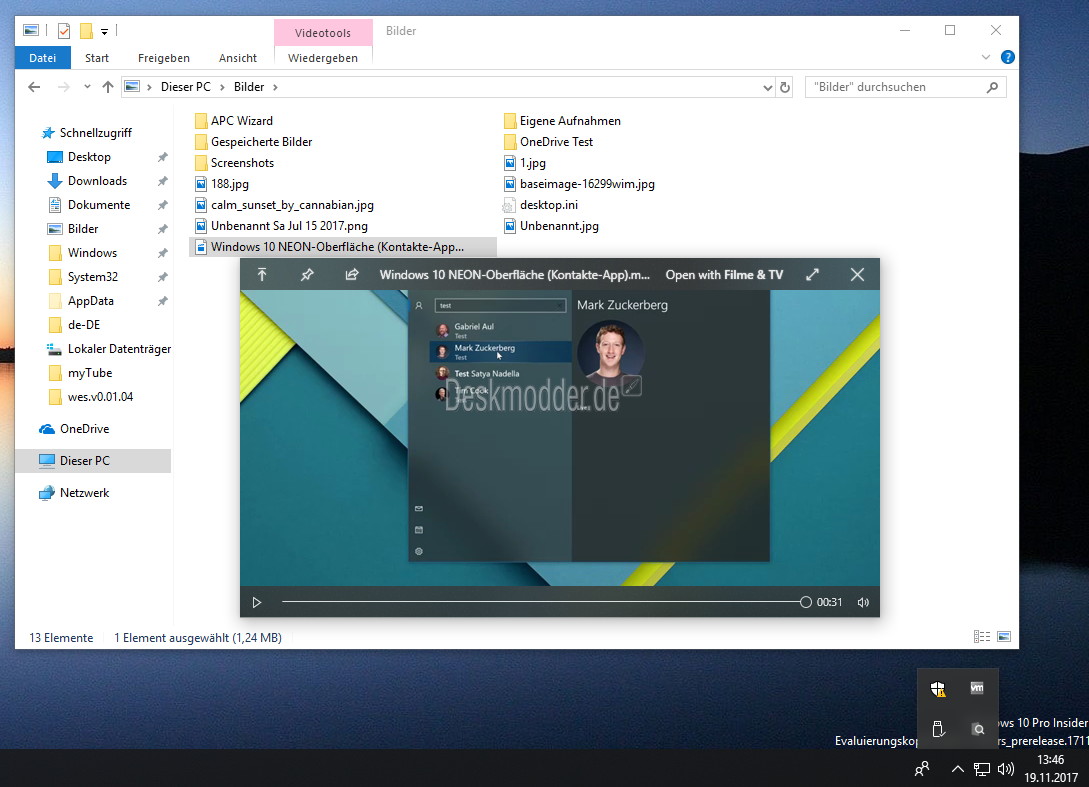Image resolution: width=1089 pixels, height=787 pixels.
Task: Open Dokumente in the sidebar
Action: (99, 205)
